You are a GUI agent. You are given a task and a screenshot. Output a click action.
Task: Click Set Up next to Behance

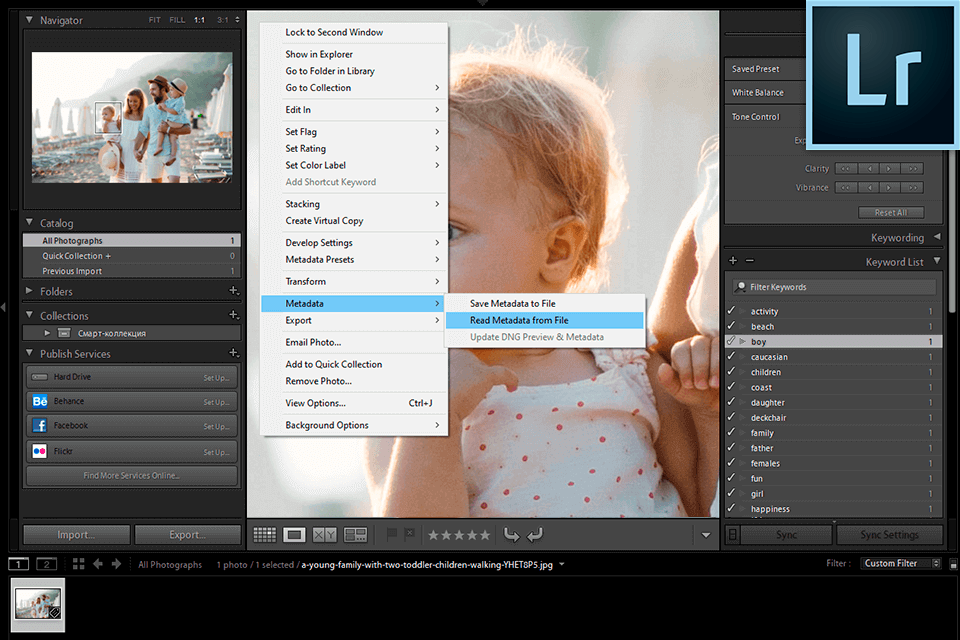[x=217, y=402]
